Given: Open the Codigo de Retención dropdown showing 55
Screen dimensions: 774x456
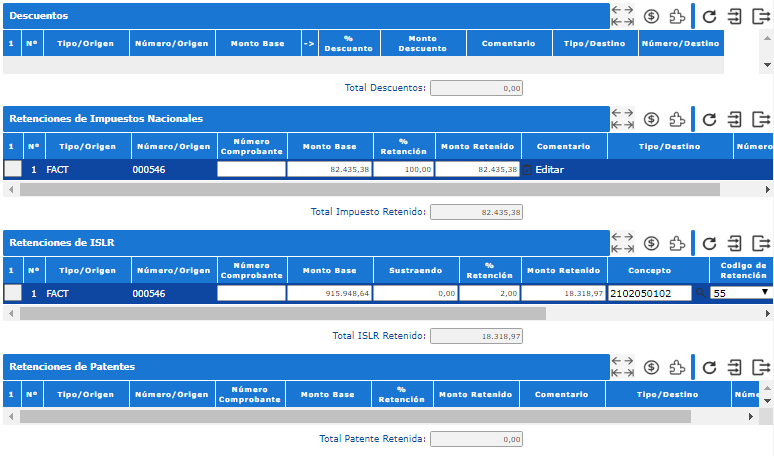Looking at the screenshot, I should point(740,293).
